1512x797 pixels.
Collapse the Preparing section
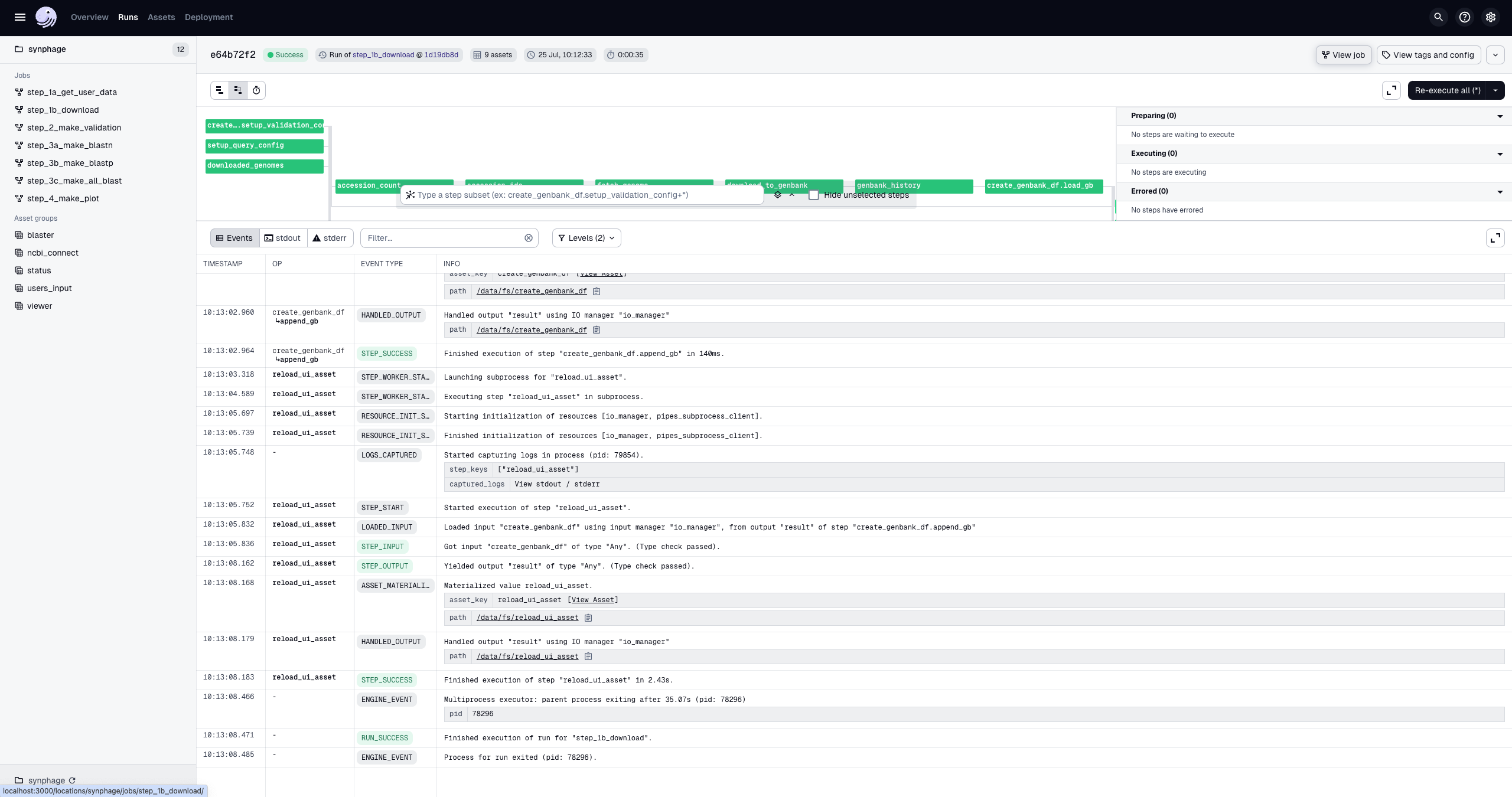[1500, 116]
